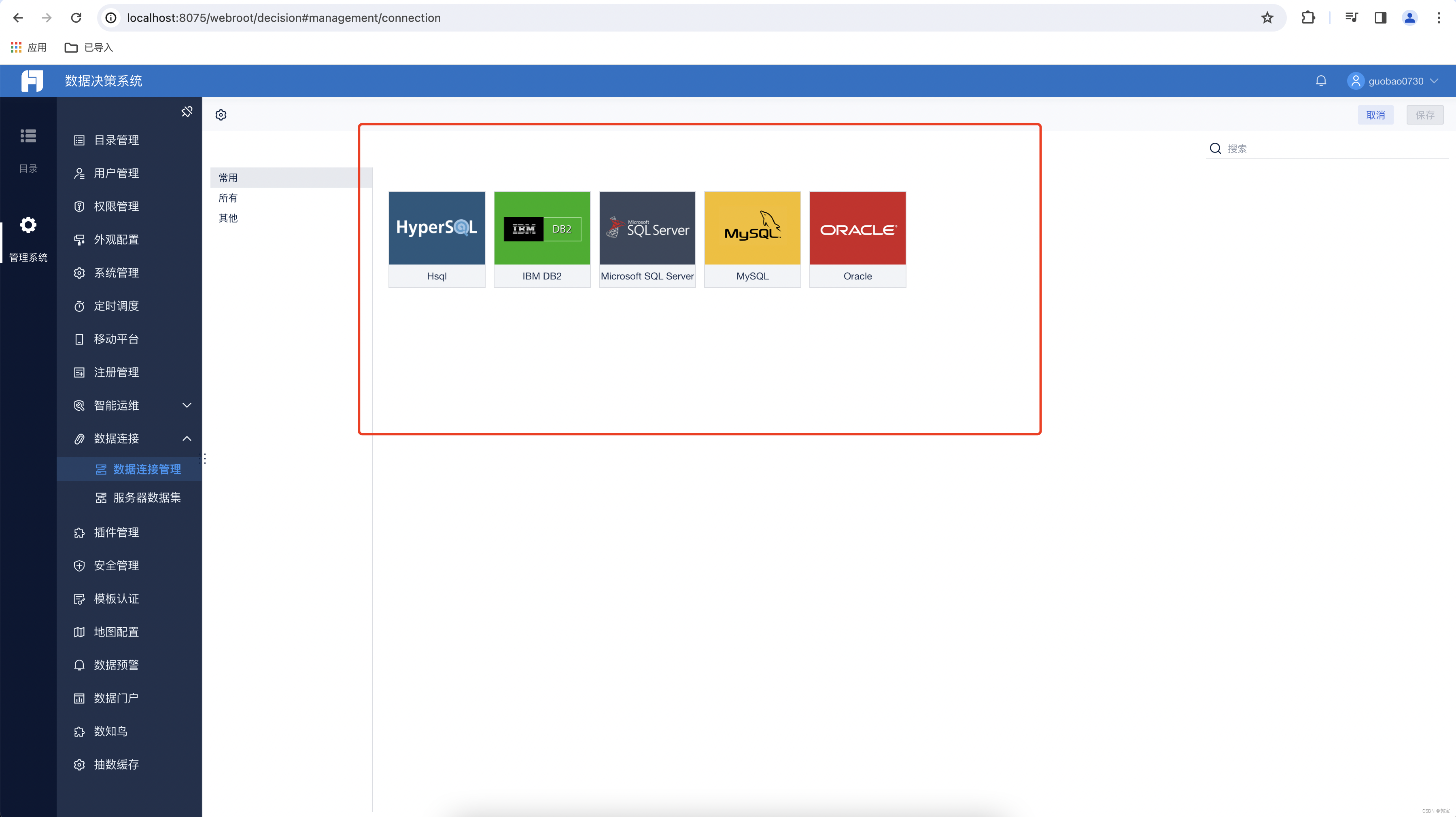The image size is (1456, 817).
Task: Choose the Microsoft SQL Server tile
Action: click(647, 239)
